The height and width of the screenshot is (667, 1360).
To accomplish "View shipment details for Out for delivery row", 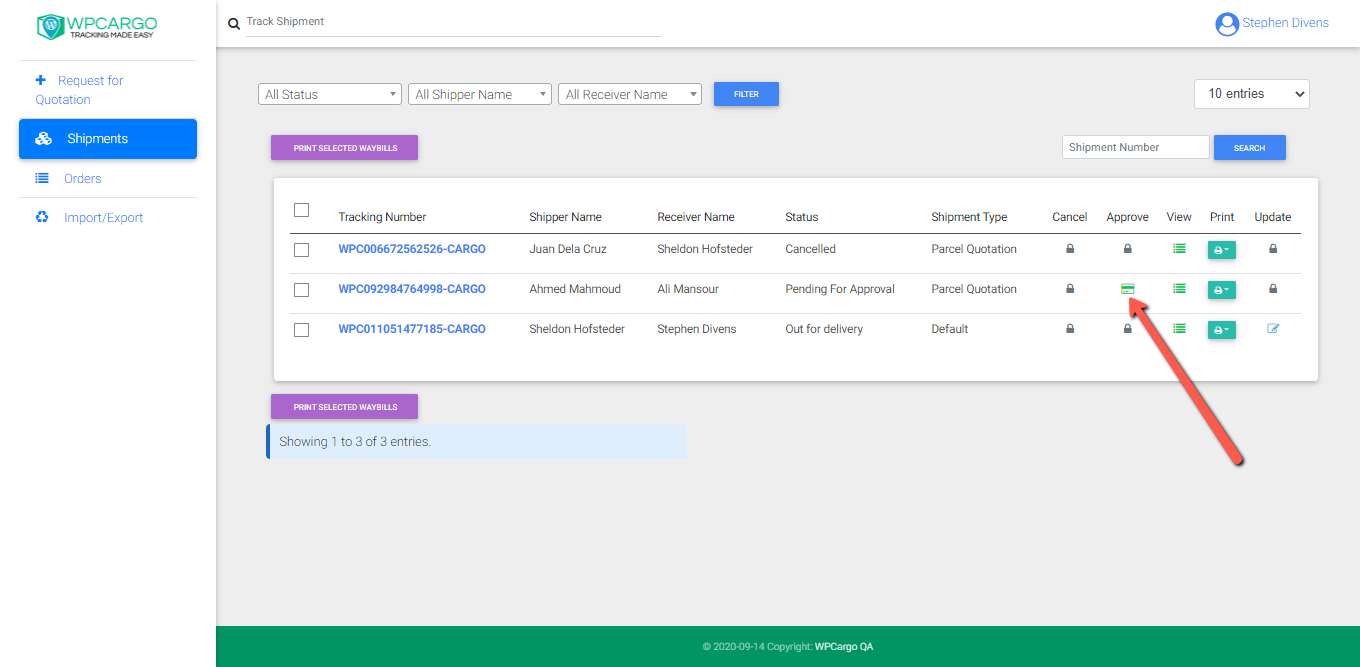I will click(1179, 328).
